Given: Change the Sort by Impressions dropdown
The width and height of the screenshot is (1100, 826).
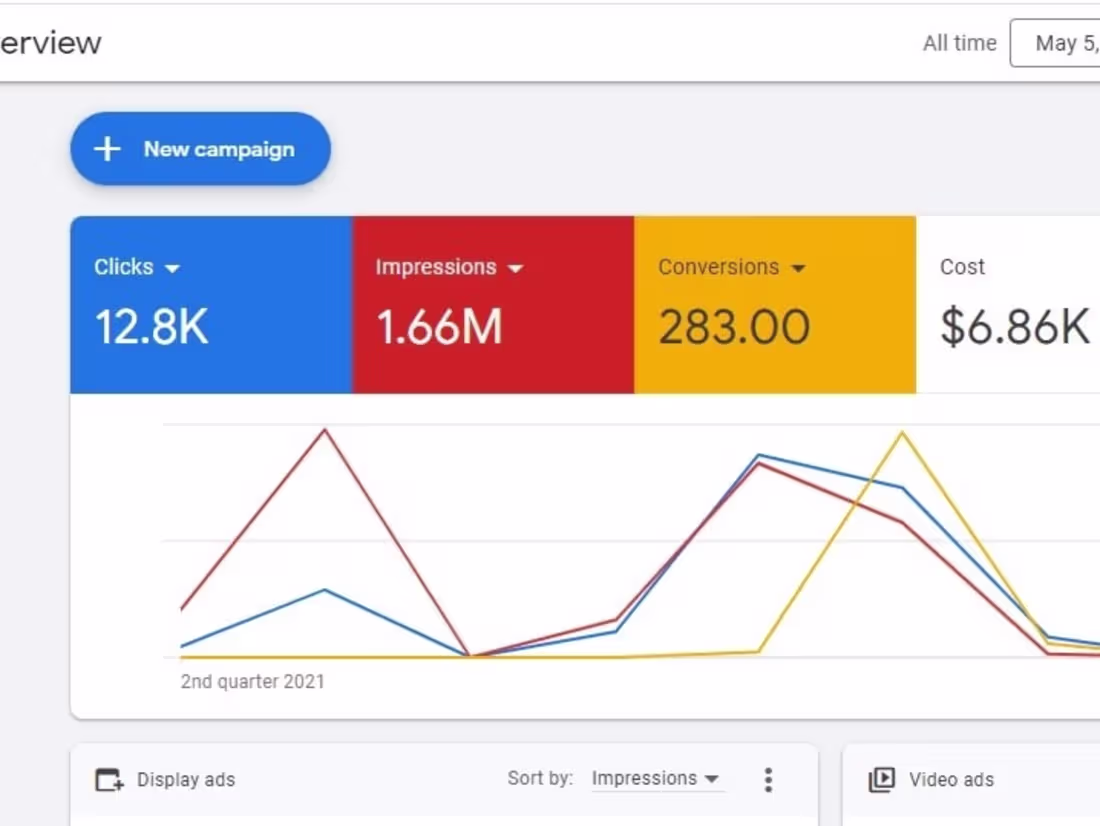Looking at the screenshot, I should click(657, 778).
